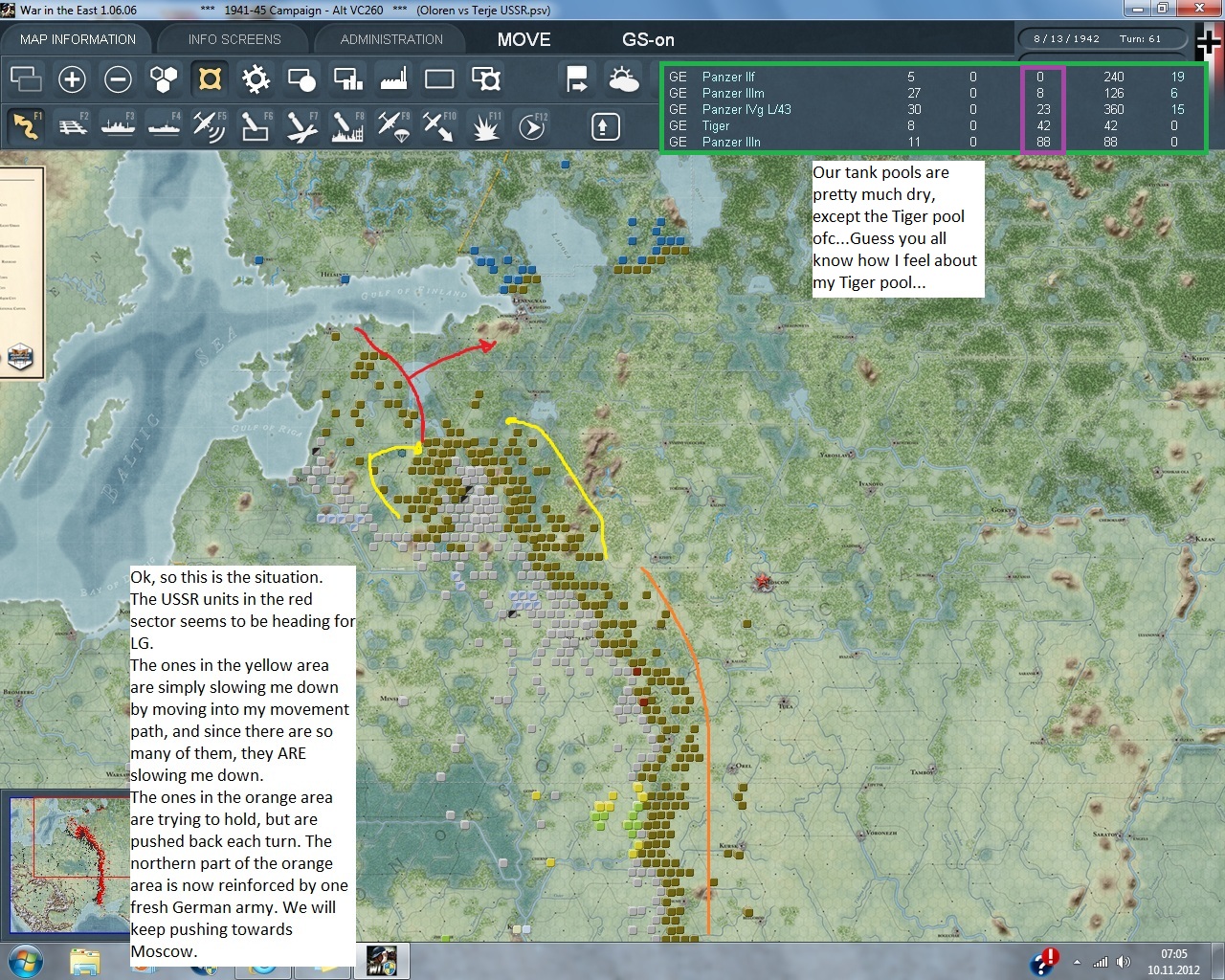Toggle the highlighted yellow ring toolbar button
This screenshot has width=1225, height=980.
click(x=210, y=78)
